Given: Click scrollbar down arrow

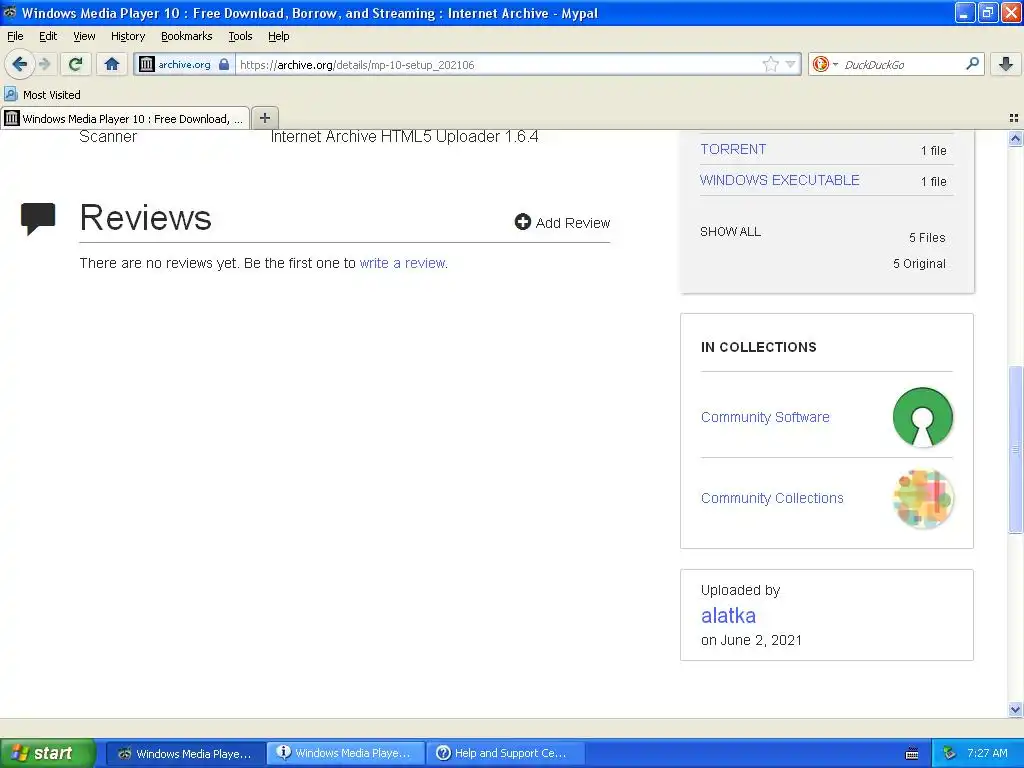Looking at the screenshot, I should (1015, 709).
